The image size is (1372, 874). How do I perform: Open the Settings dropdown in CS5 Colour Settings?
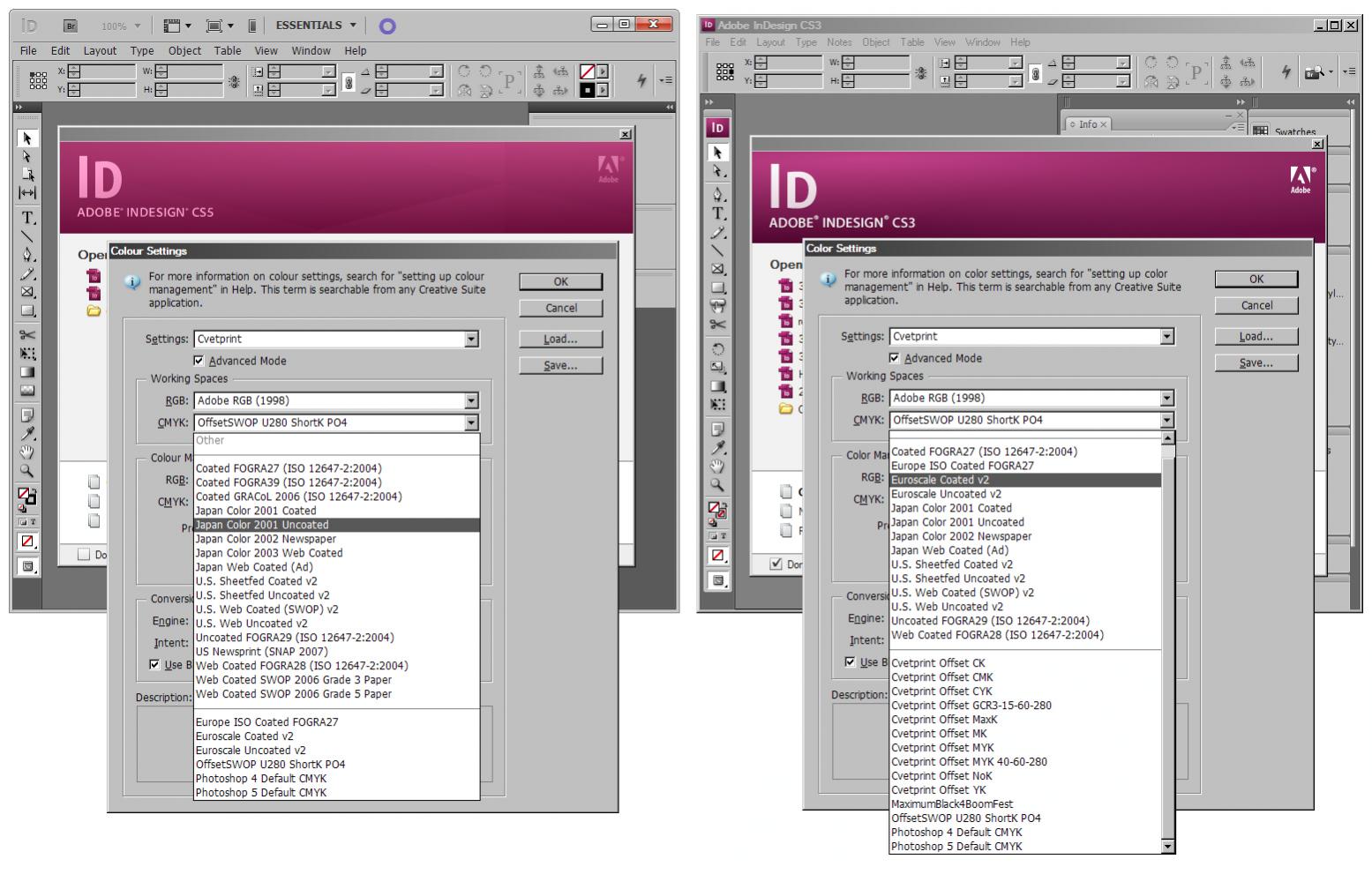(472, 340)
